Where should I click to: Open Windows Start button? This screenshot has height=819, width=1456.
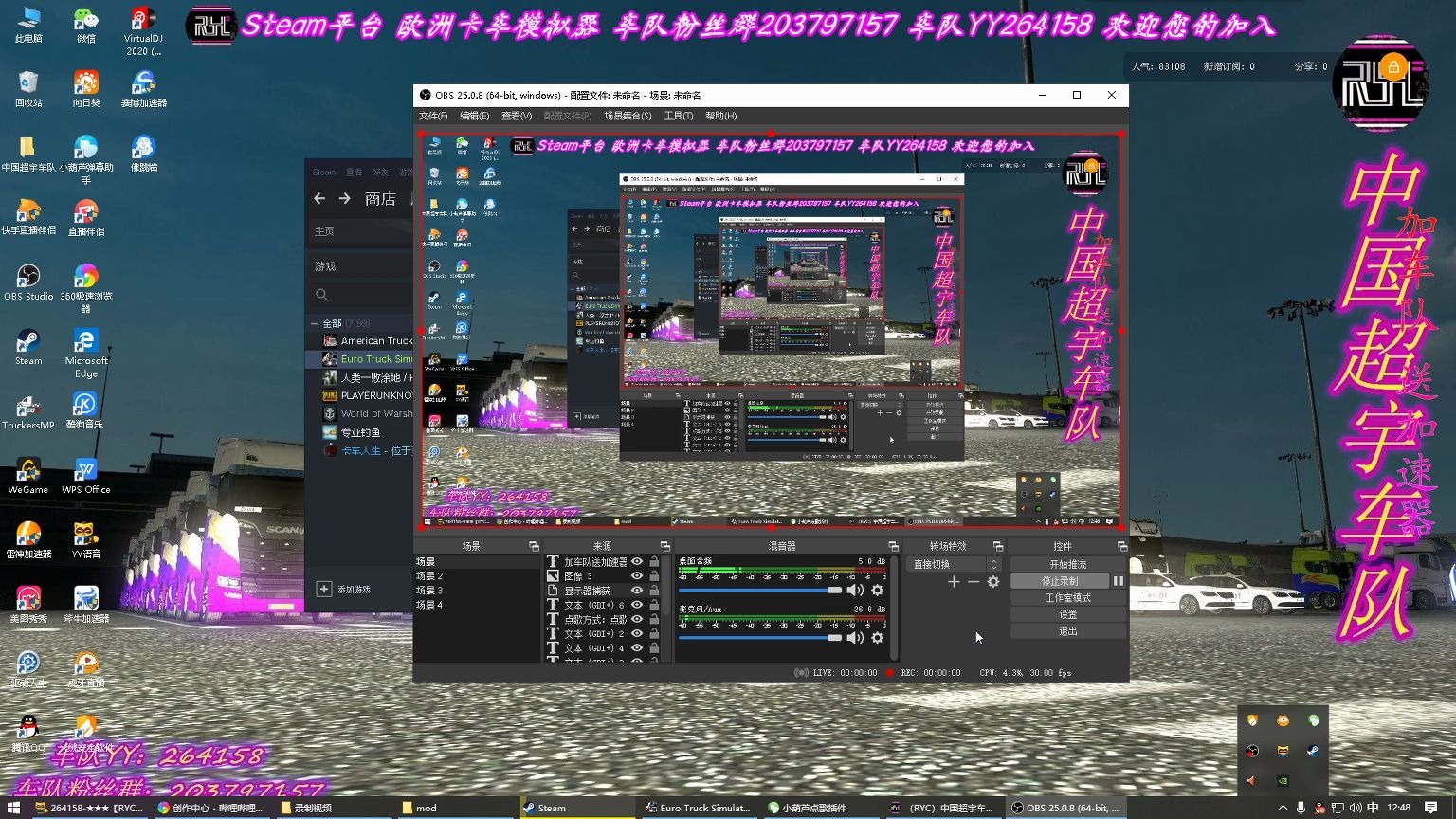click(13, 808)
